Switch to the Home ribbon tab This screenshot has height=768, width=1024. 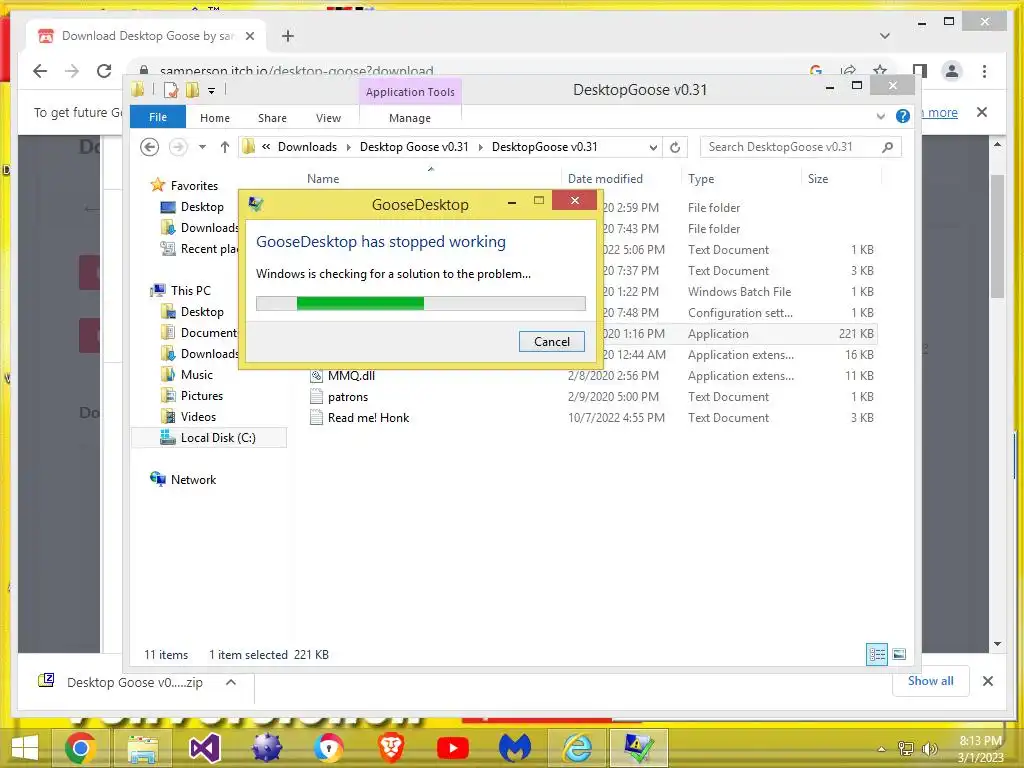tap(215, 118)
